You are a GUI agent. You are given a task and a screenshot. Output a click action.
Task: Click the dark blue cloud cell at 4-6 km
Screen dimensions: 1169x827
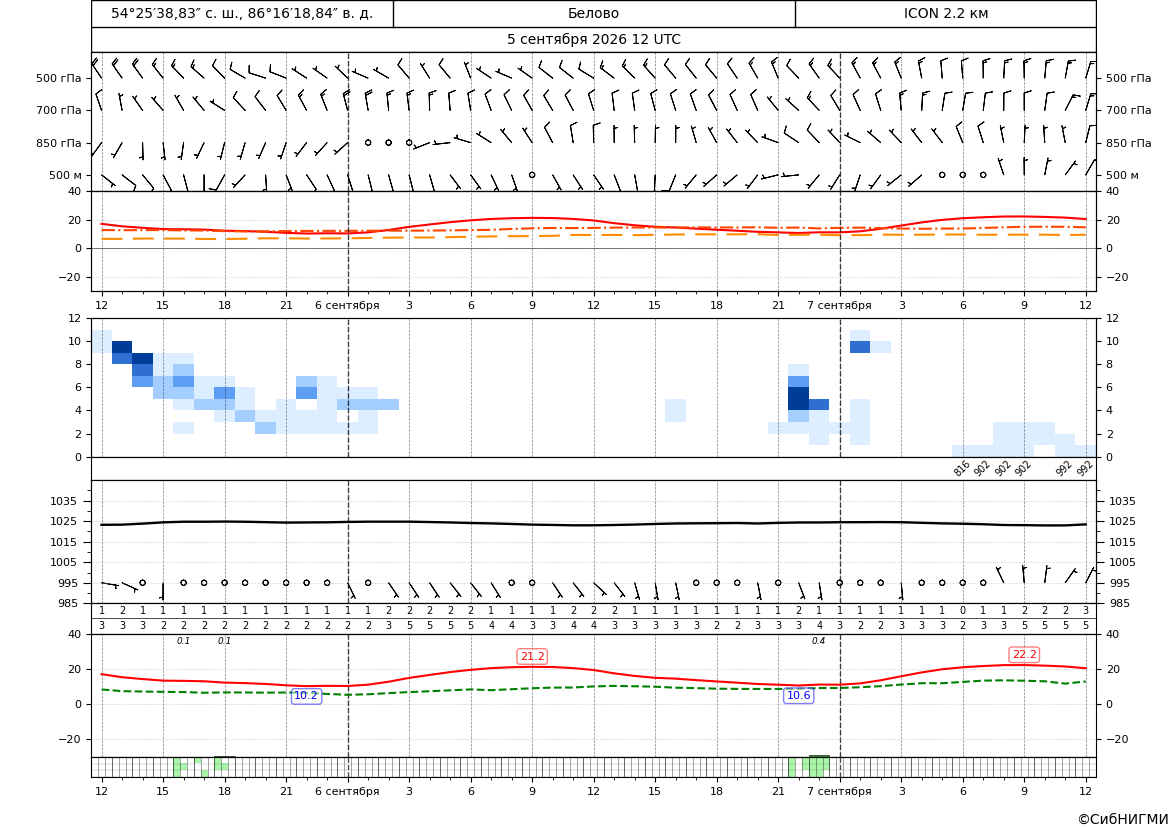point(798,398)
